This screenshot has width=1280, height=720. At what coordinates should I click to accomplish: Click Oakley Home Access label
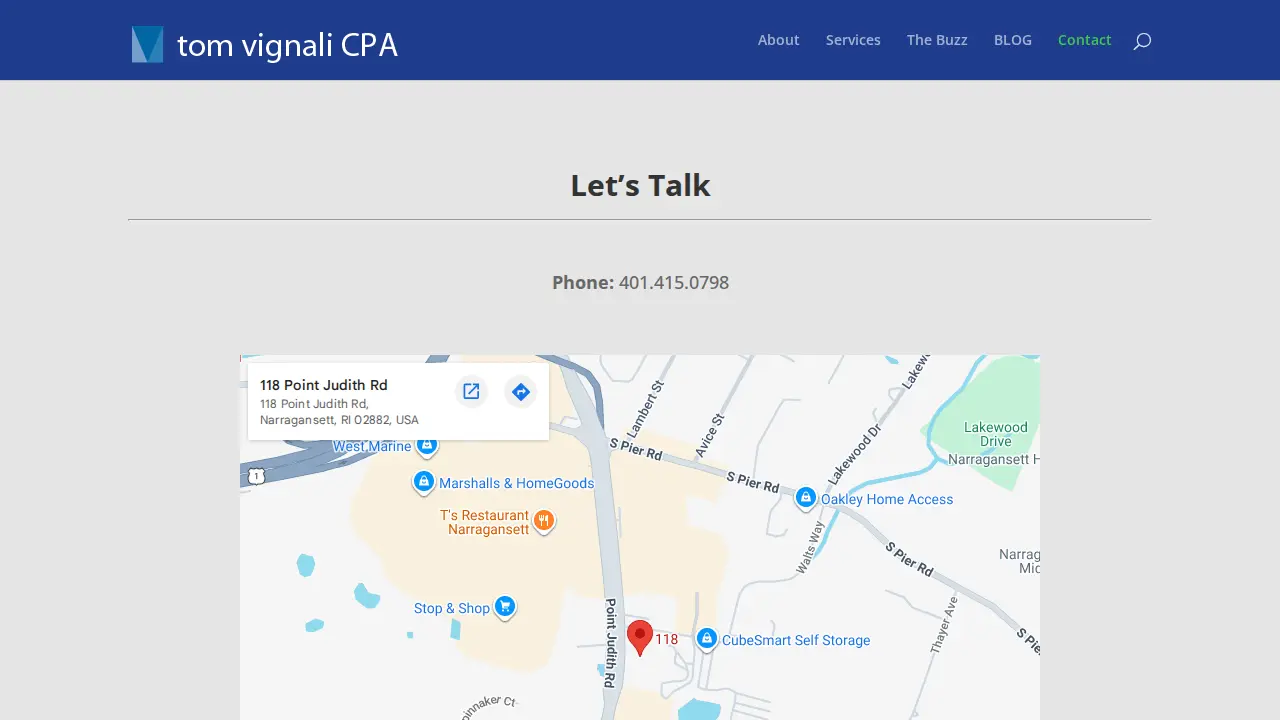click(x=887, y=499)
